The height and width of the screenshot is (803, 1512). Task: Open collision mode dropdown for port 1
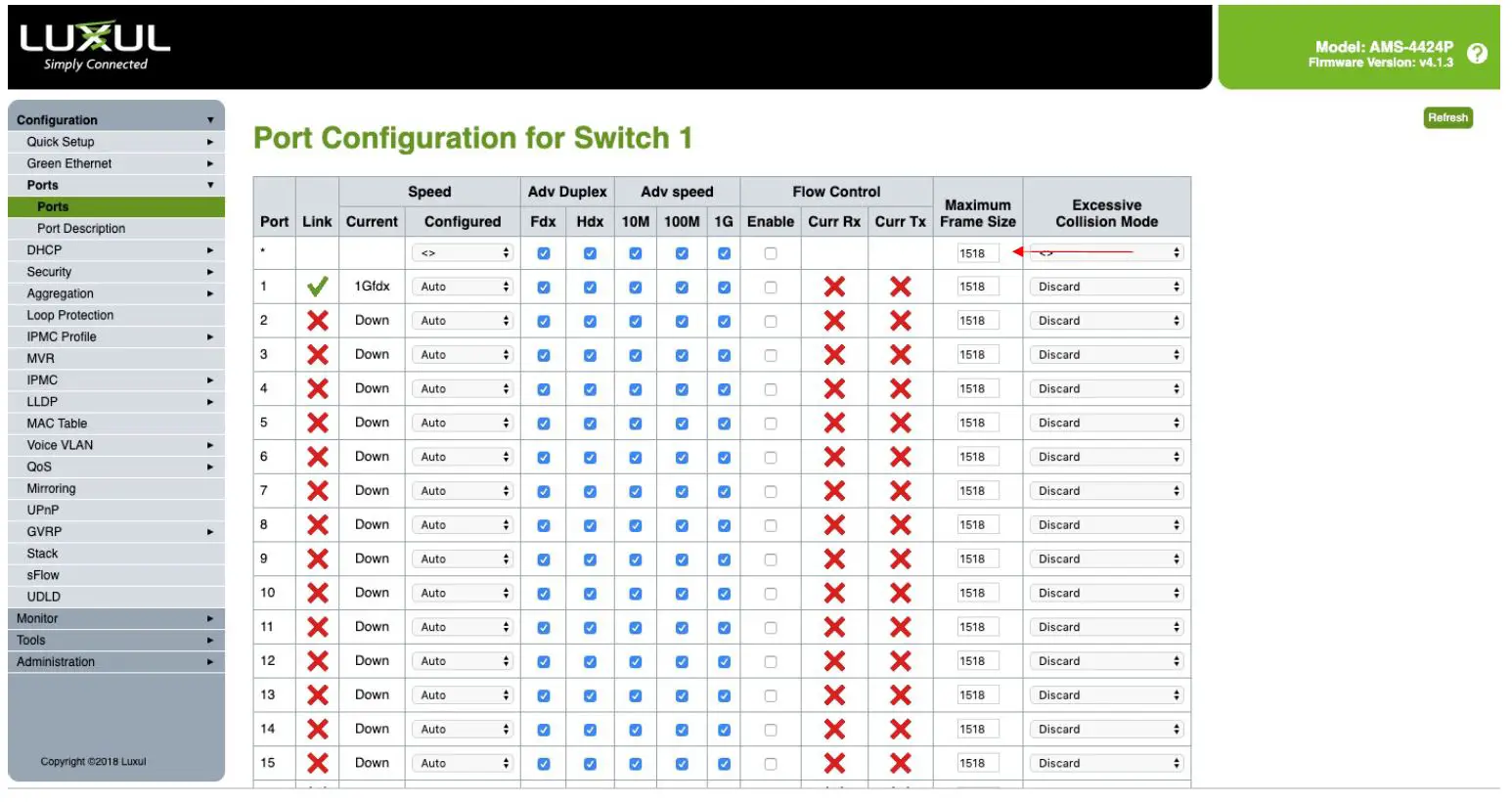tap(1106, 287)
